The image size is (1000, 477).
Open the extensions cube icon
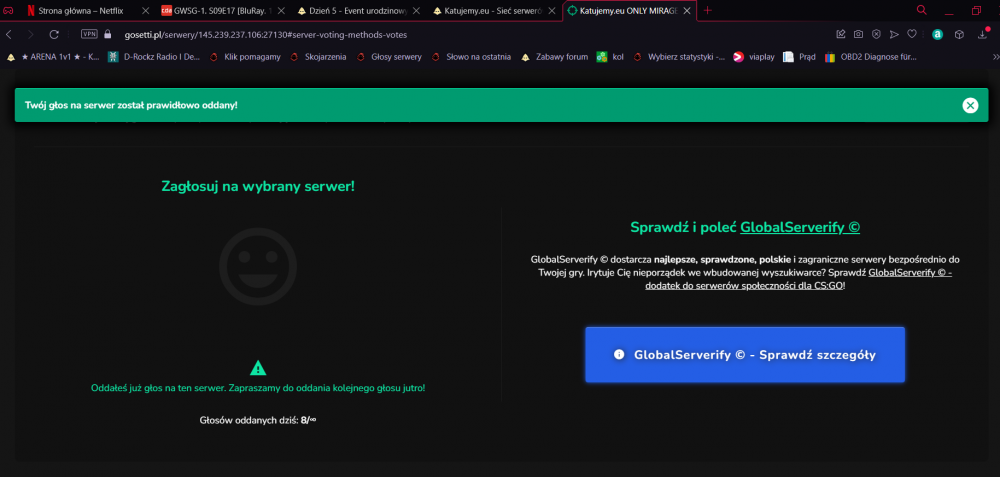click(958, 34)
